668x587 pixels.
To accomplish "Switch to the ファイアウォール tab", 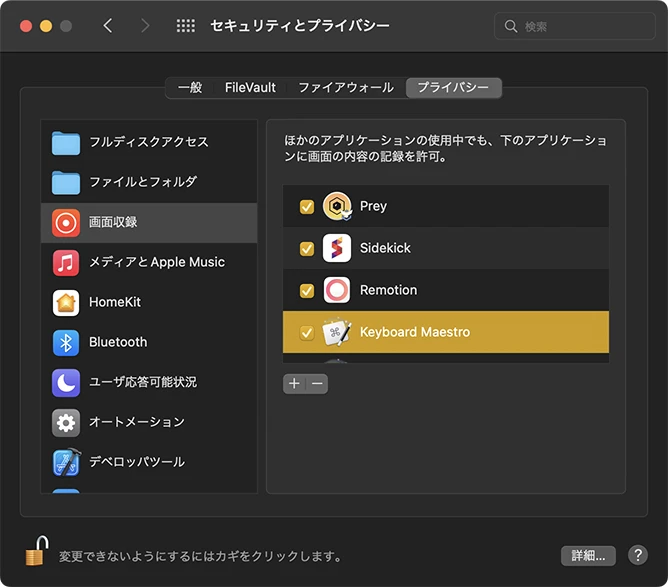I will (x=345, y=88).
